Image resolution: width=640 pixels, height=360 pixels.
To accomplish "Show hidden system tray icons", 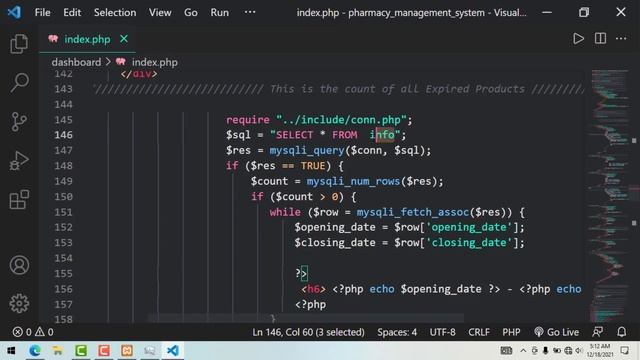I will click(x=523, y=351).
